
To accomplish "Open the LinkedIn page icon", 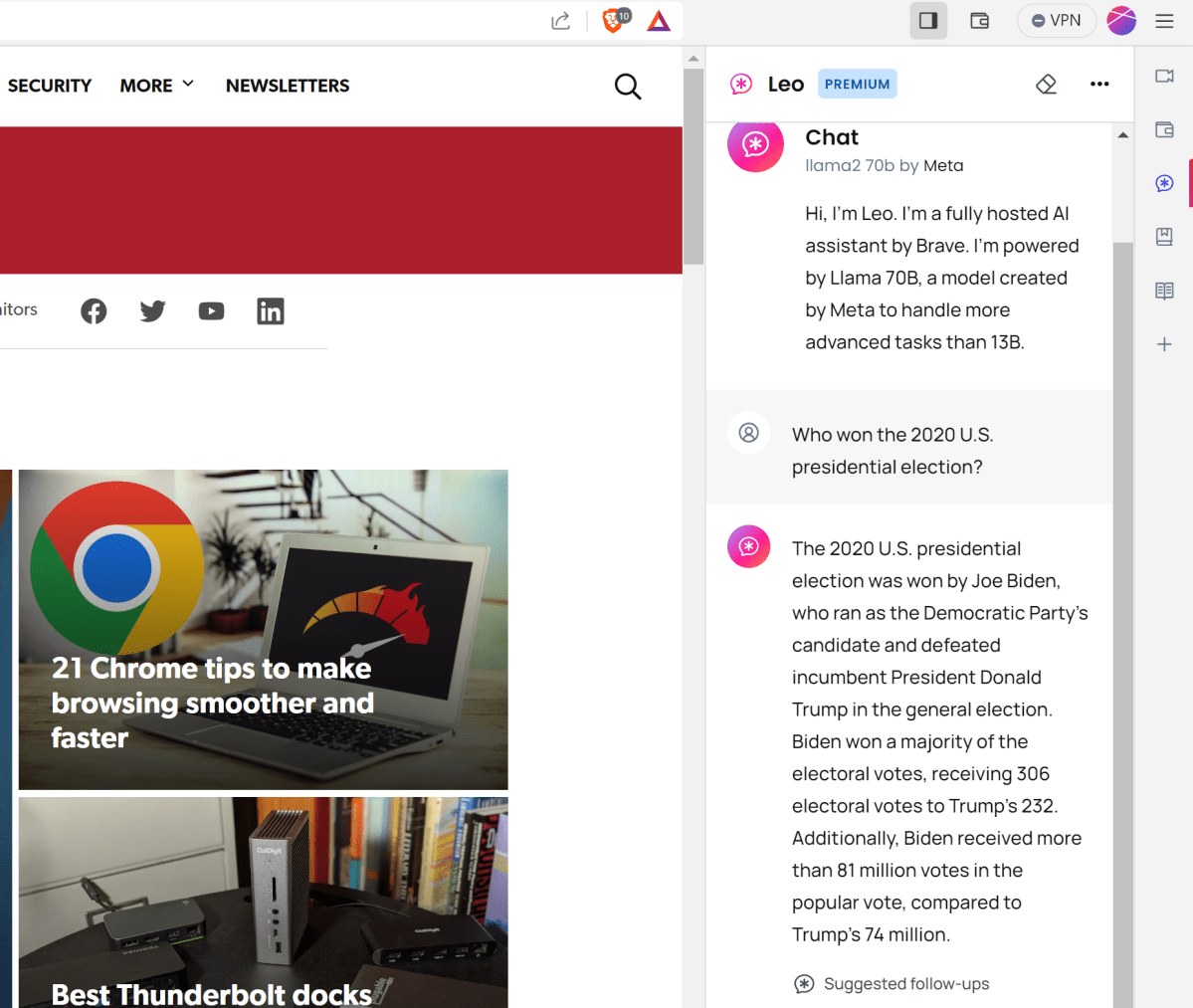I will click(x=270, y=311).
